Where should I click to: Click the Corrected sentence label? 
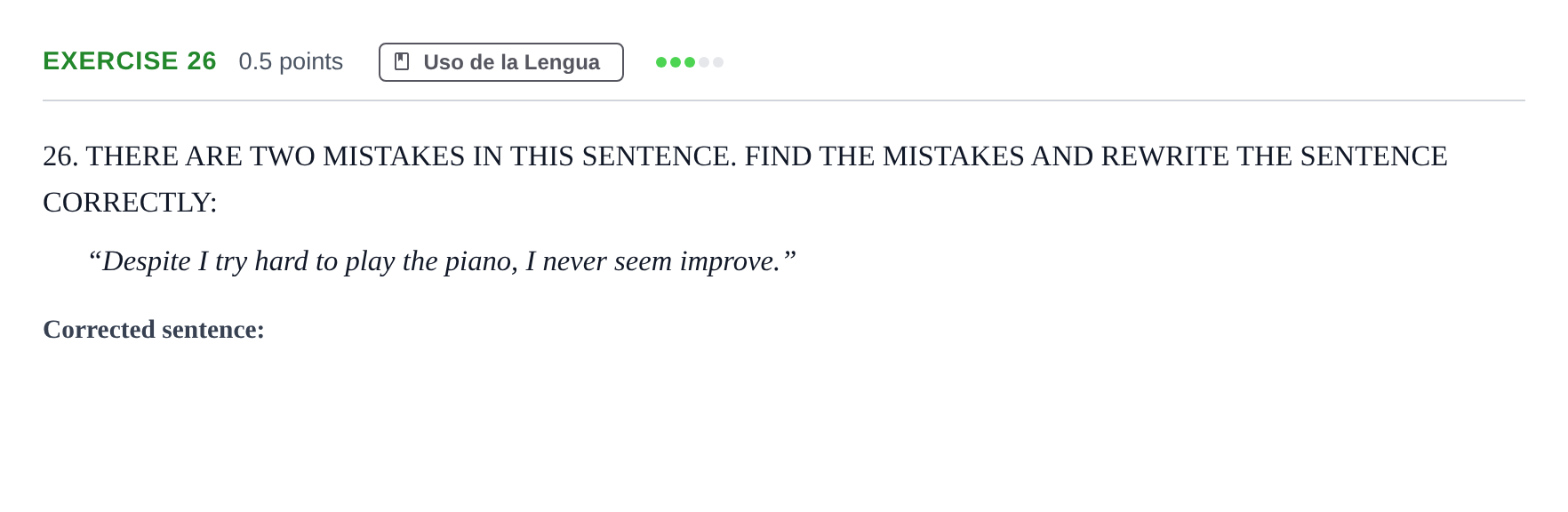(154, 330)
